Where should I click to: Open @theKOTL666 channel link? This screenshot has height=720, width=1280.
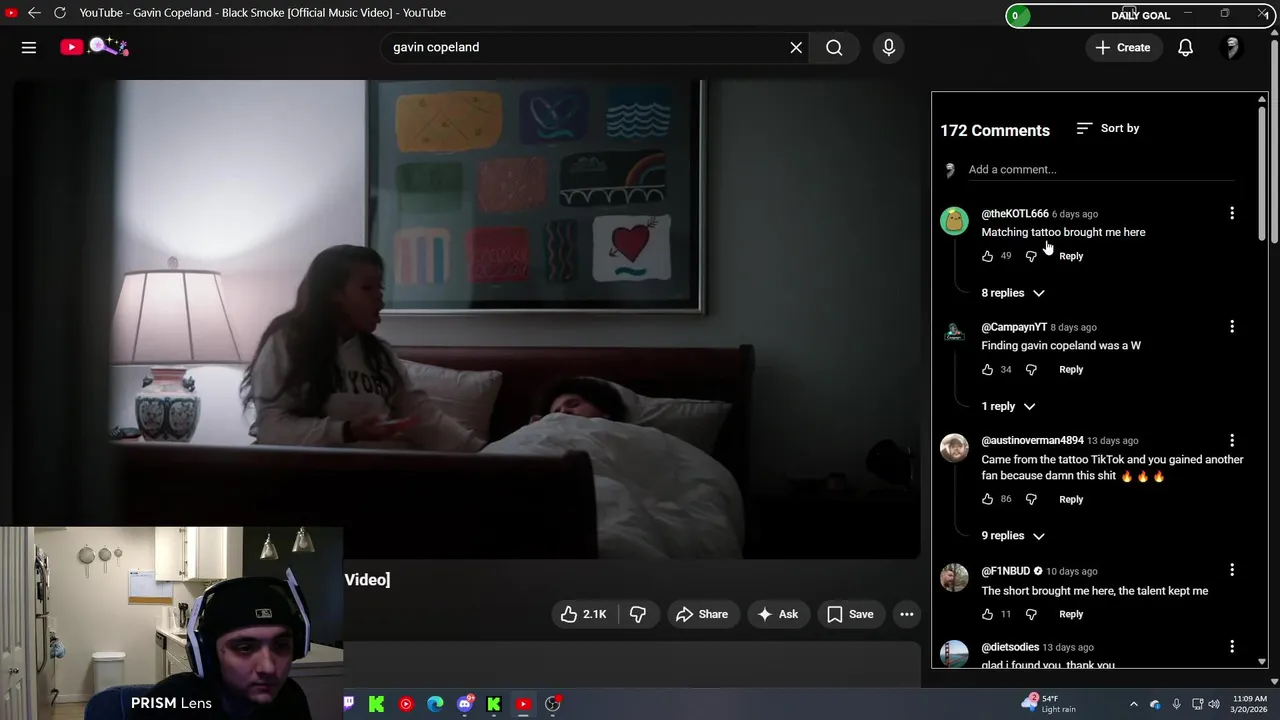point(1015,213)
